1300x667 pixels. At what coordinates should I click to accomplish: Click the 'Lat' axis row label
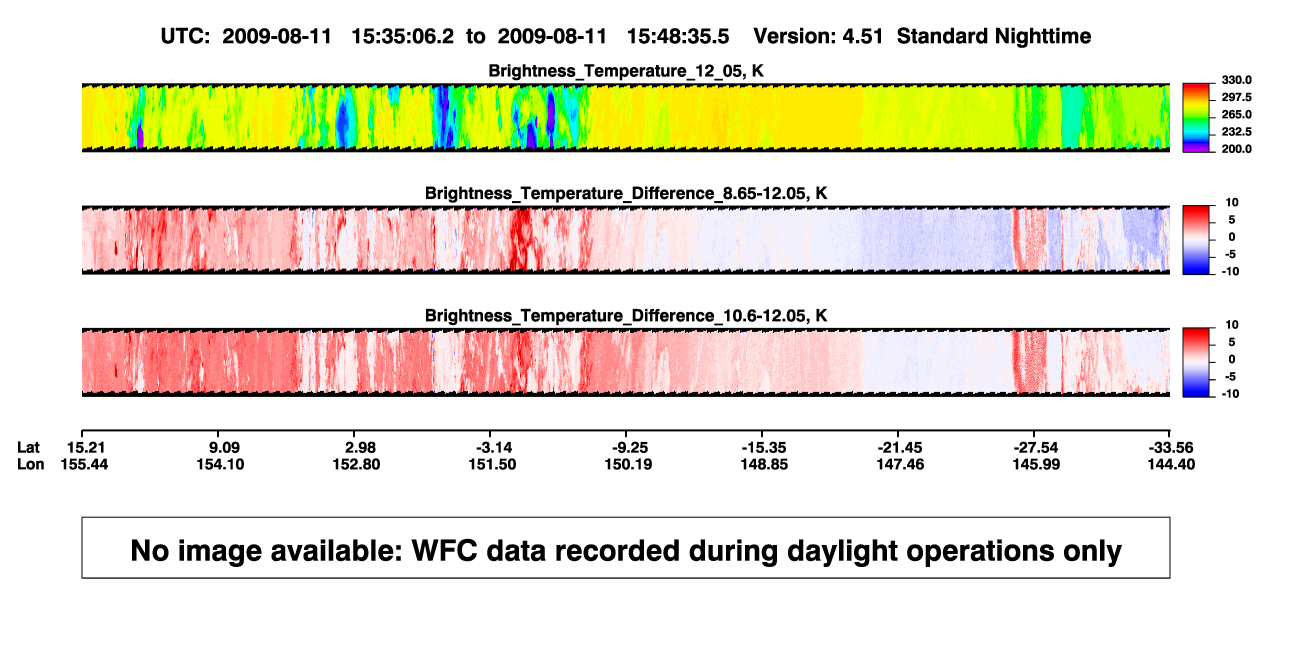(x=29, y=446)
